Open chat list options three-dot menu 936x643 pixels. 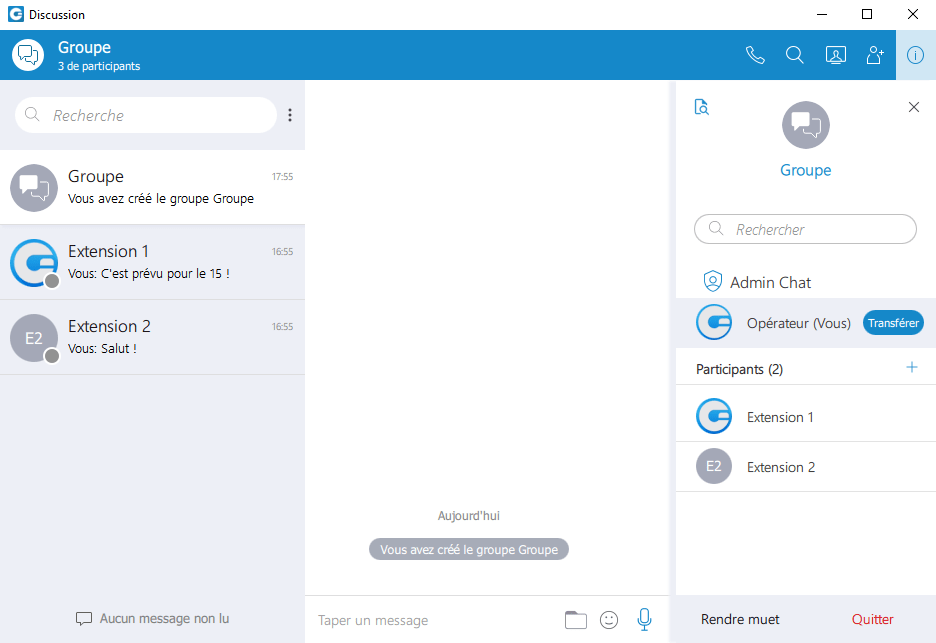pyautogui.click(x=290, y=115)
